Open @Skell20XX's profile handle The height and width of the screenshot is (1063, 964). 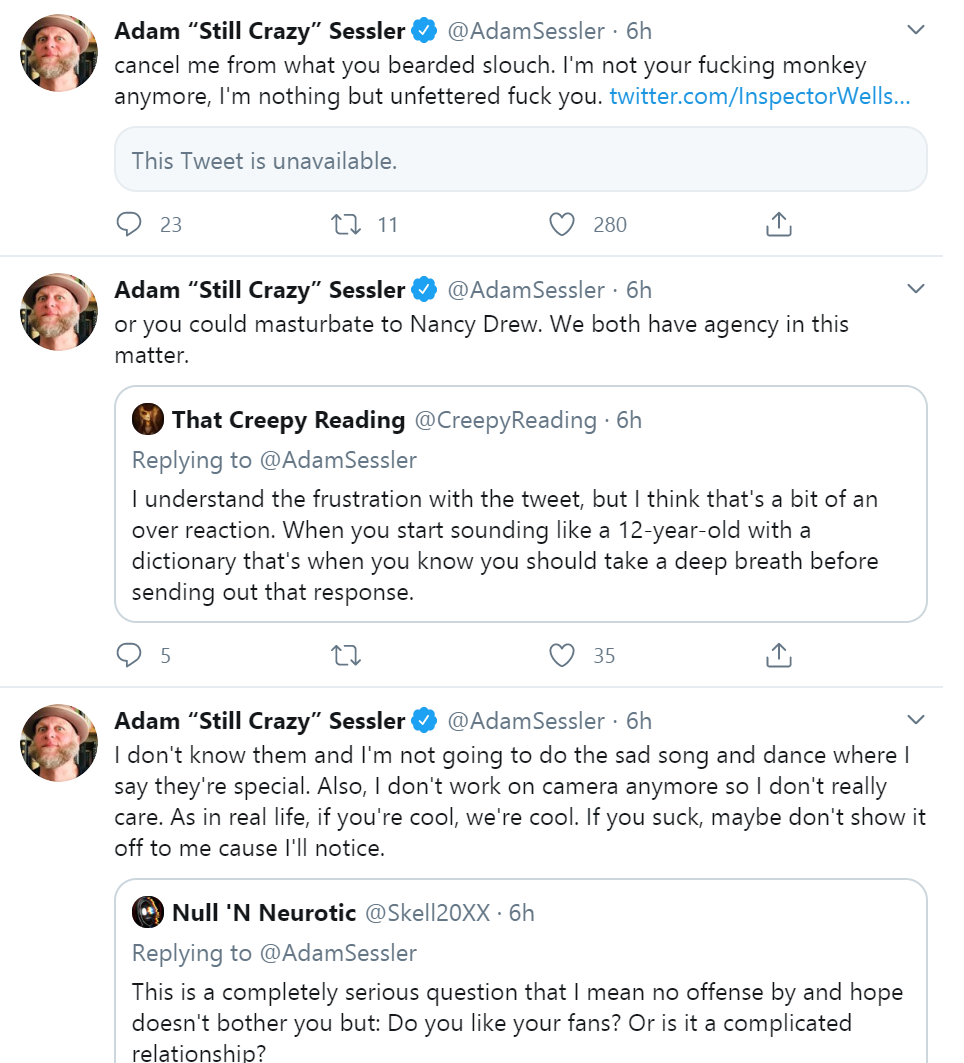[427, 913]
